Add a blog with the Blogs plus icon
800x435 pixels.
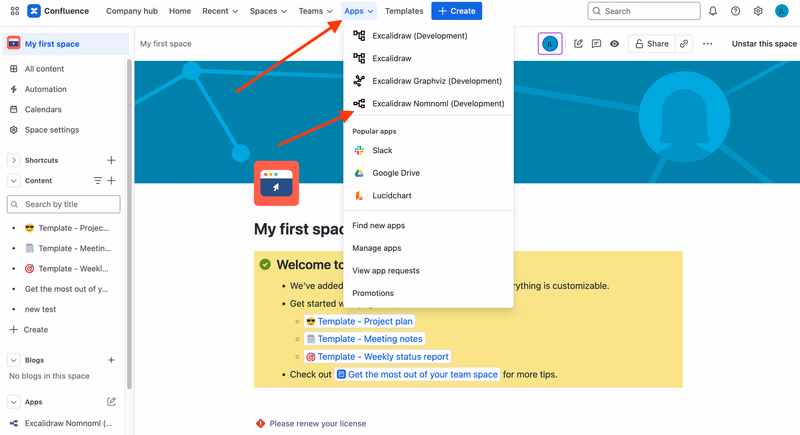[x=111, y=360]
